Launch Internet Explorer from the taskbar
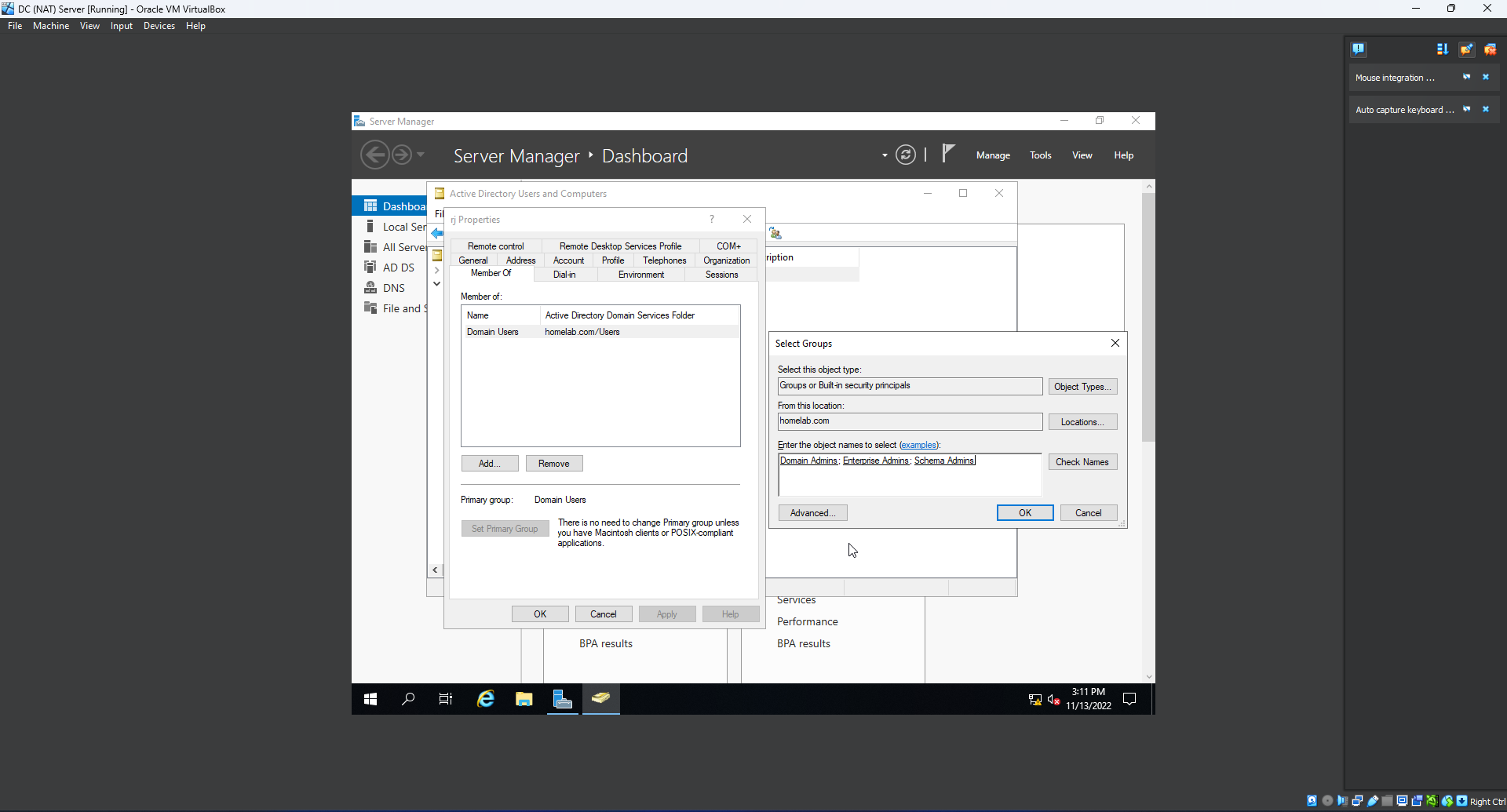This screenshot has width=1507, height=812. click(486, 699)
